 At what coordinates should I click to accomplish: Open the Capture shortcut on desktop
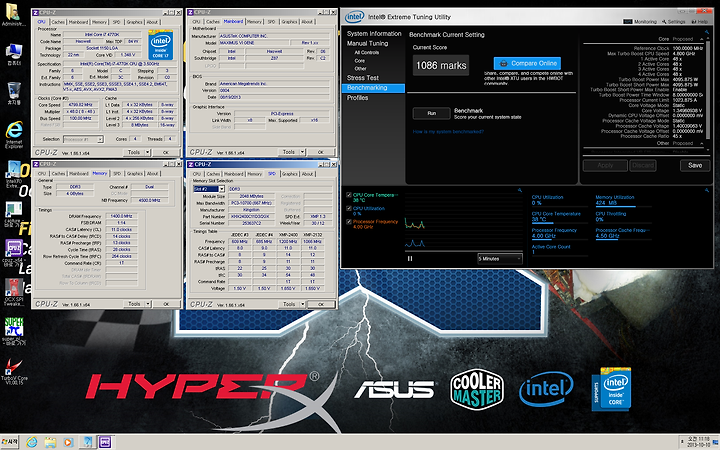tap(13, 212)
